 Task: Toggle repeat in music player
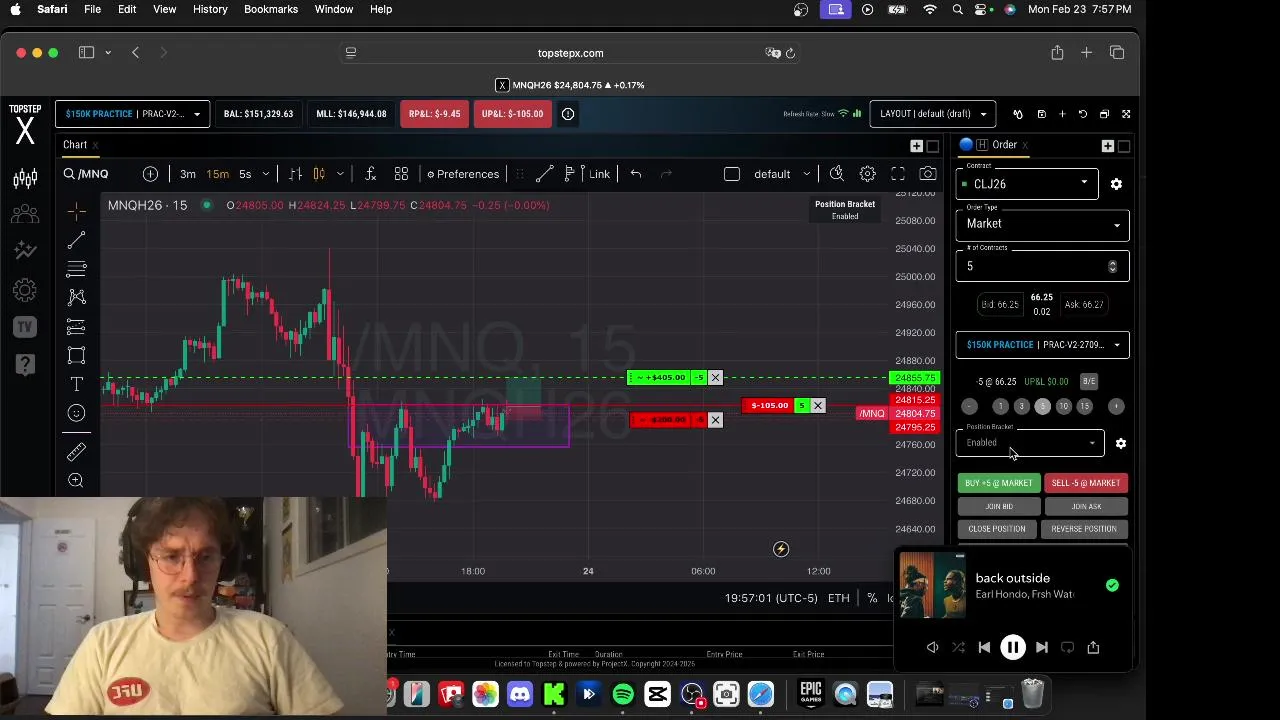tap(1067, 648)
